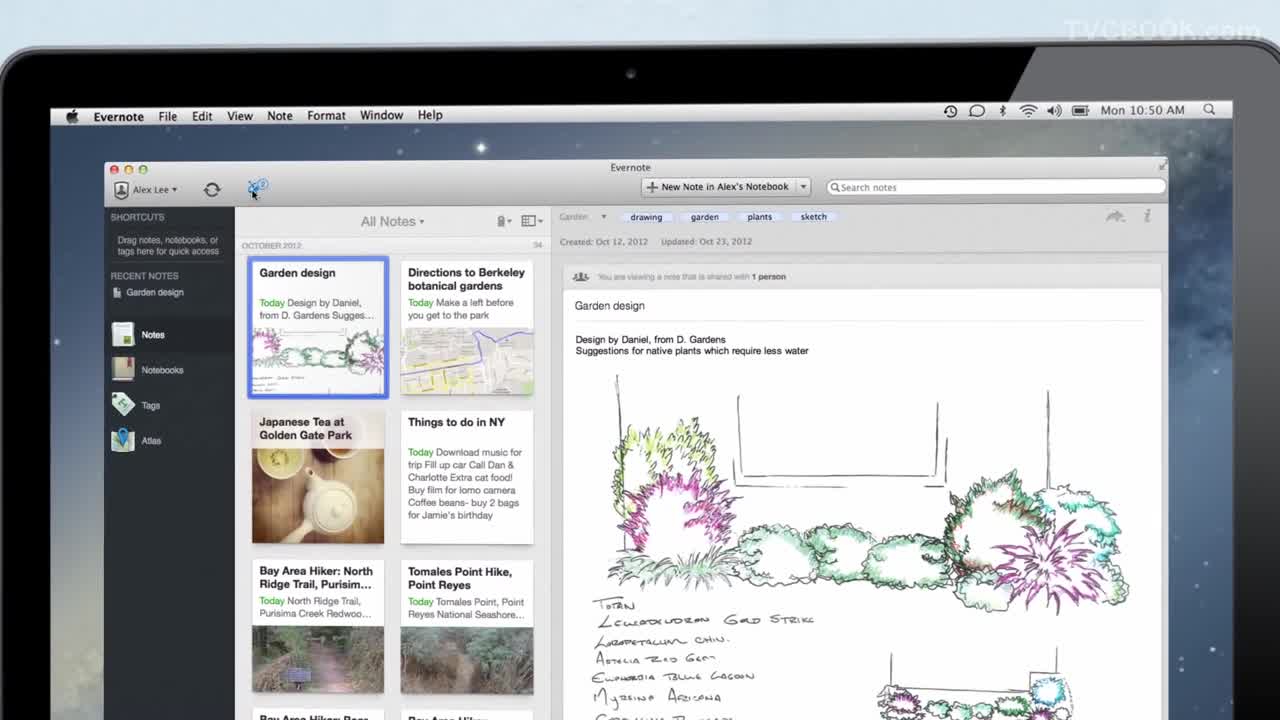Image resolution: width=1280 pixels, height=720 pixels.
Task: Open the All Notes dropdown
Action: click(392, 221)
